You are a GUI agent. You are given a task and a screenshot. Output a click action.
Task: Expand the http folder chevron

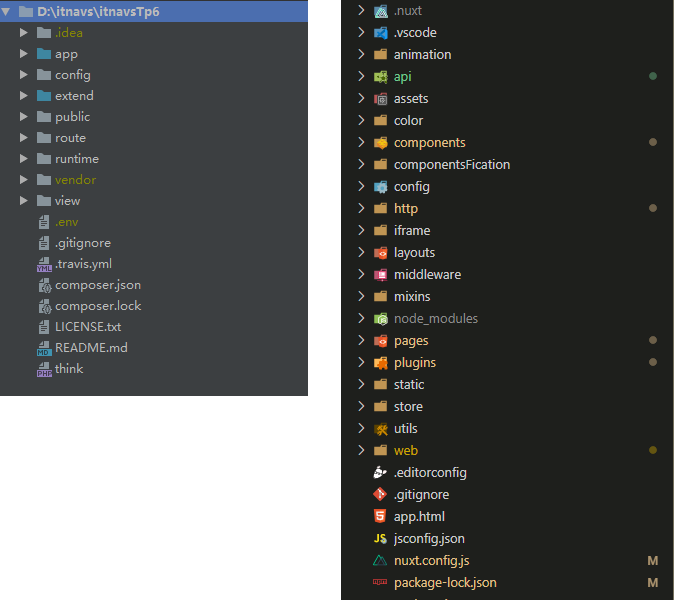361,208
